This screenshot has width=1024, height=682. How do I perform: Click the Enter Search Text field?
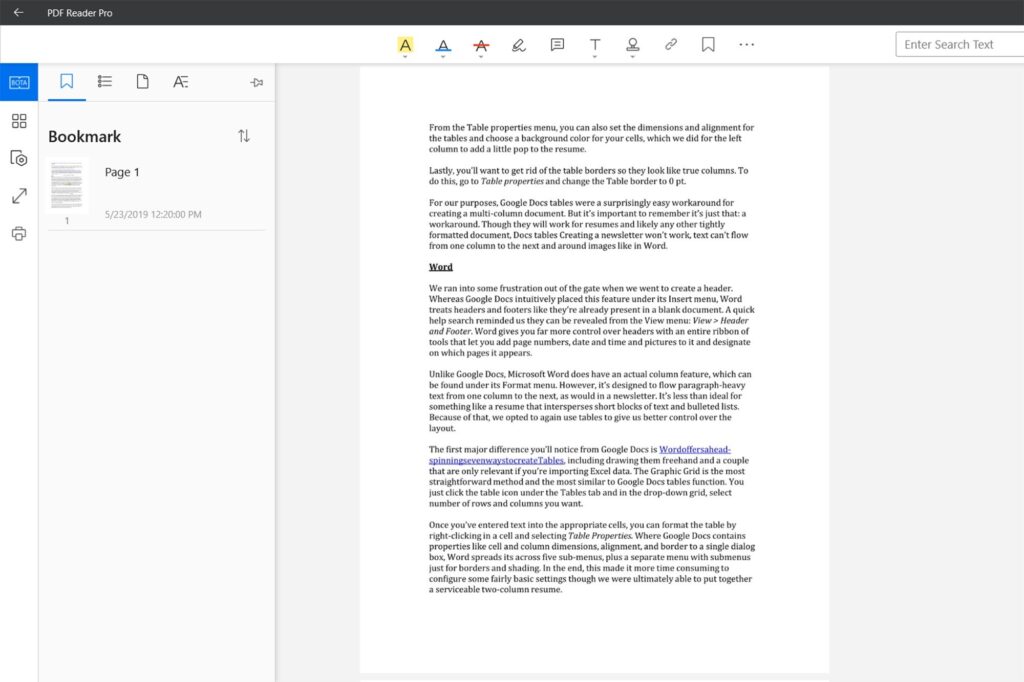(958, 44)
